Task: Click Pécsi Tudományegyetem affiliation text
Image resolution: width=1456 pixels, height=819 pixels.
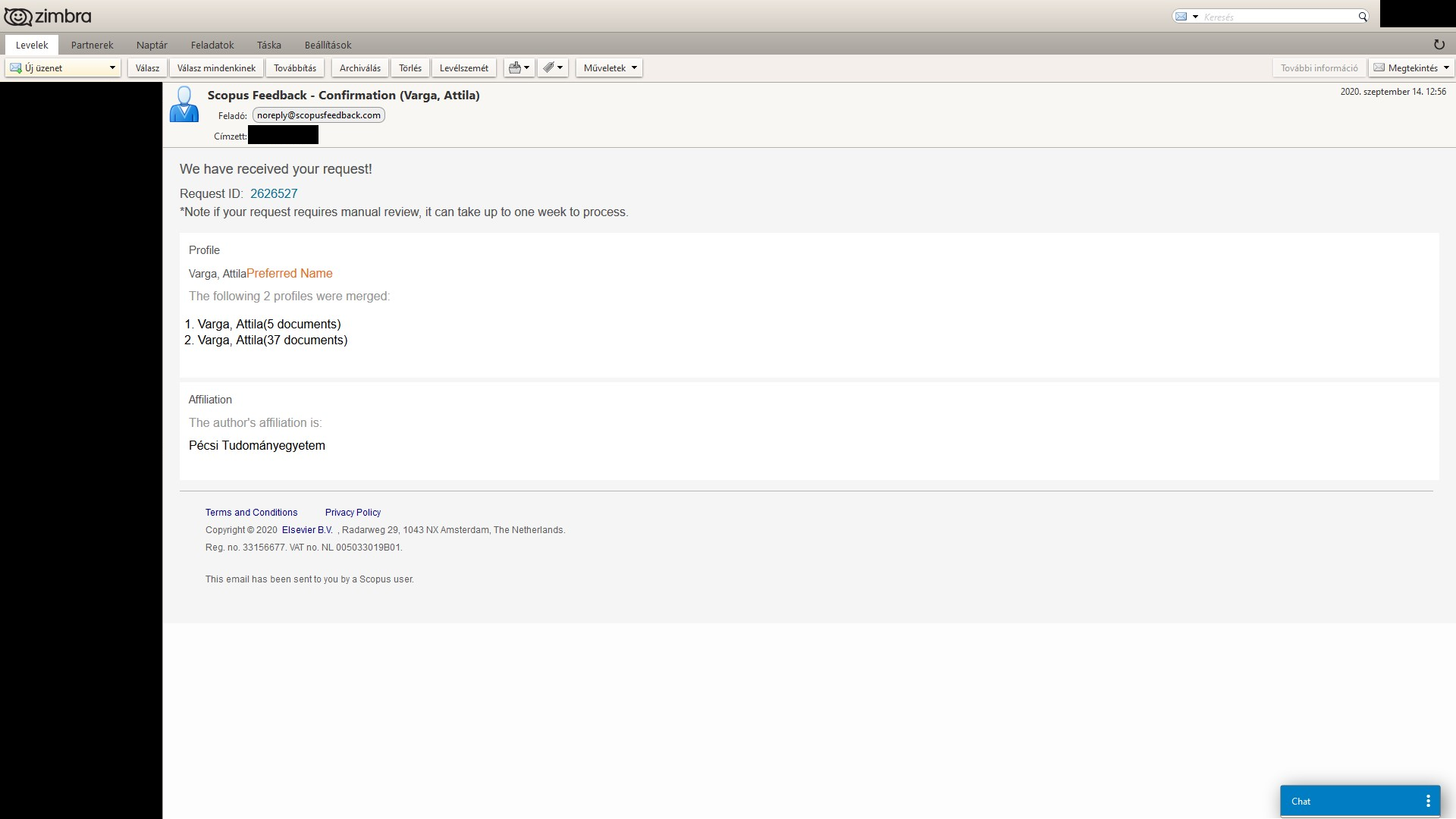Action: tap(257, 446)
